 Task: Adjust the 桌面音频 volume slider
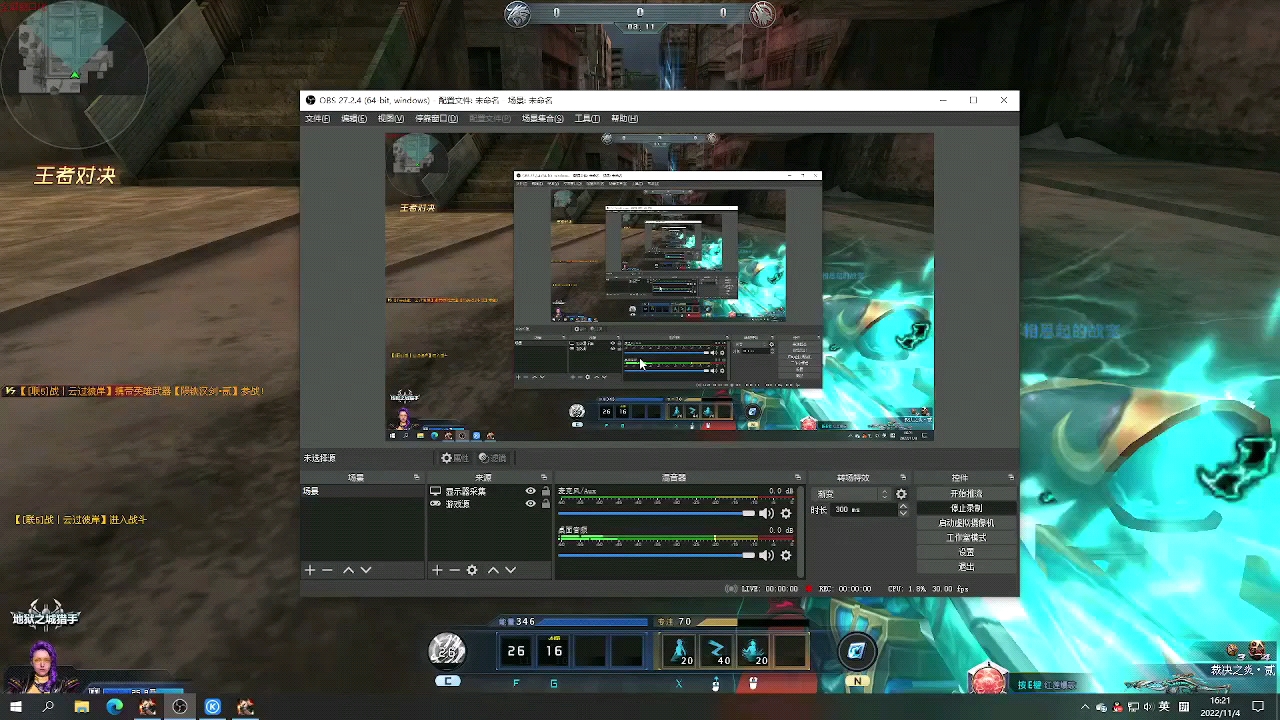[656, 555]
